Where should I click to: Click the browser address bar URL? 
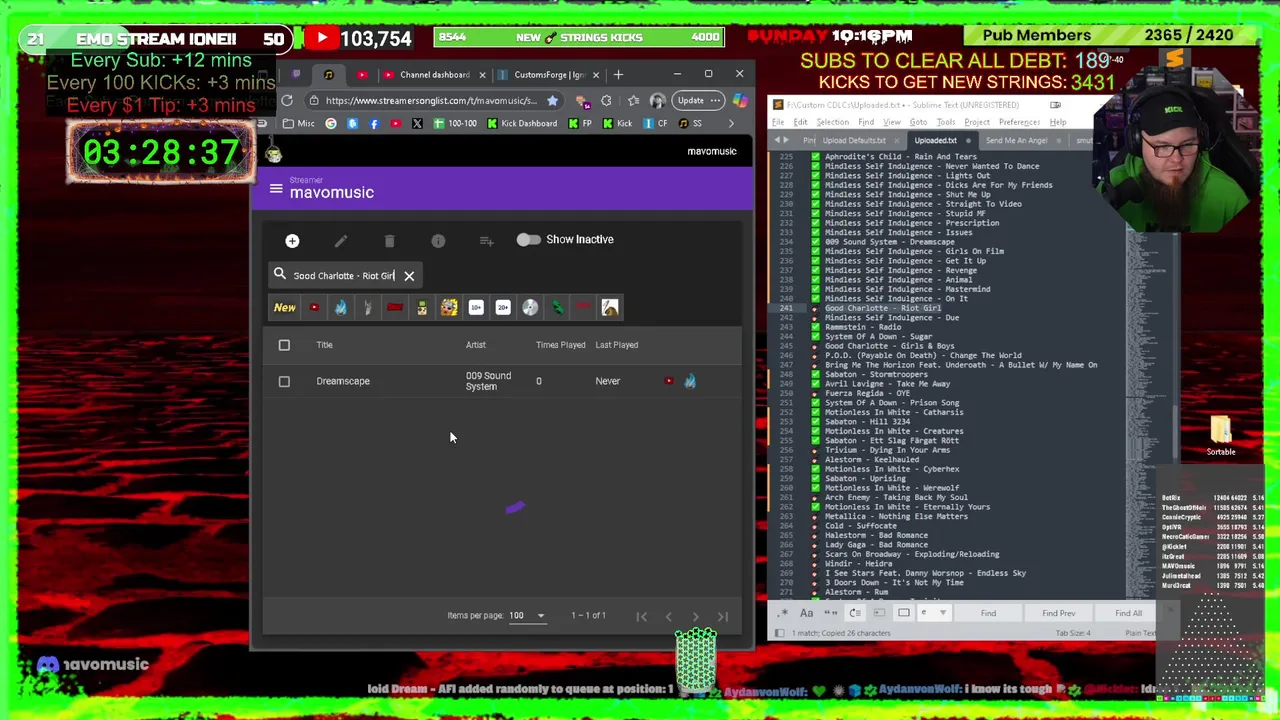tap(431, 100)
